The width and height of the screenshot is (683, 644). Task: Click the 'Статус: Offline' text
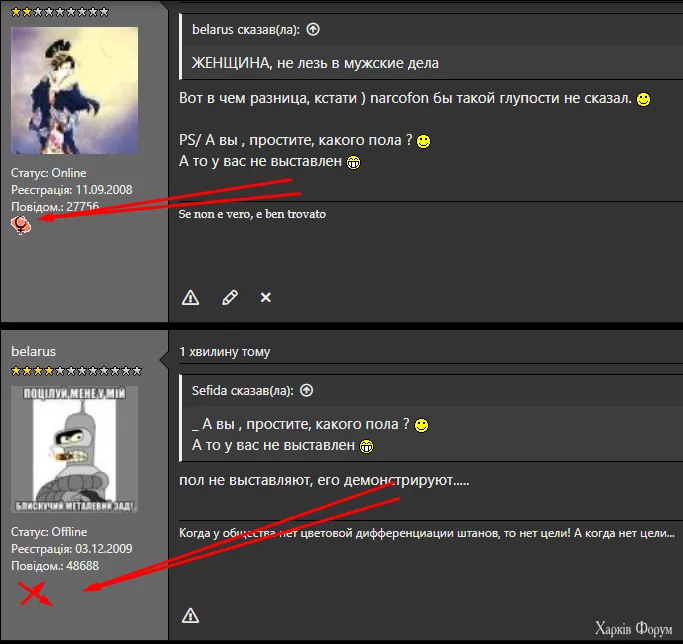pos(49,532)
